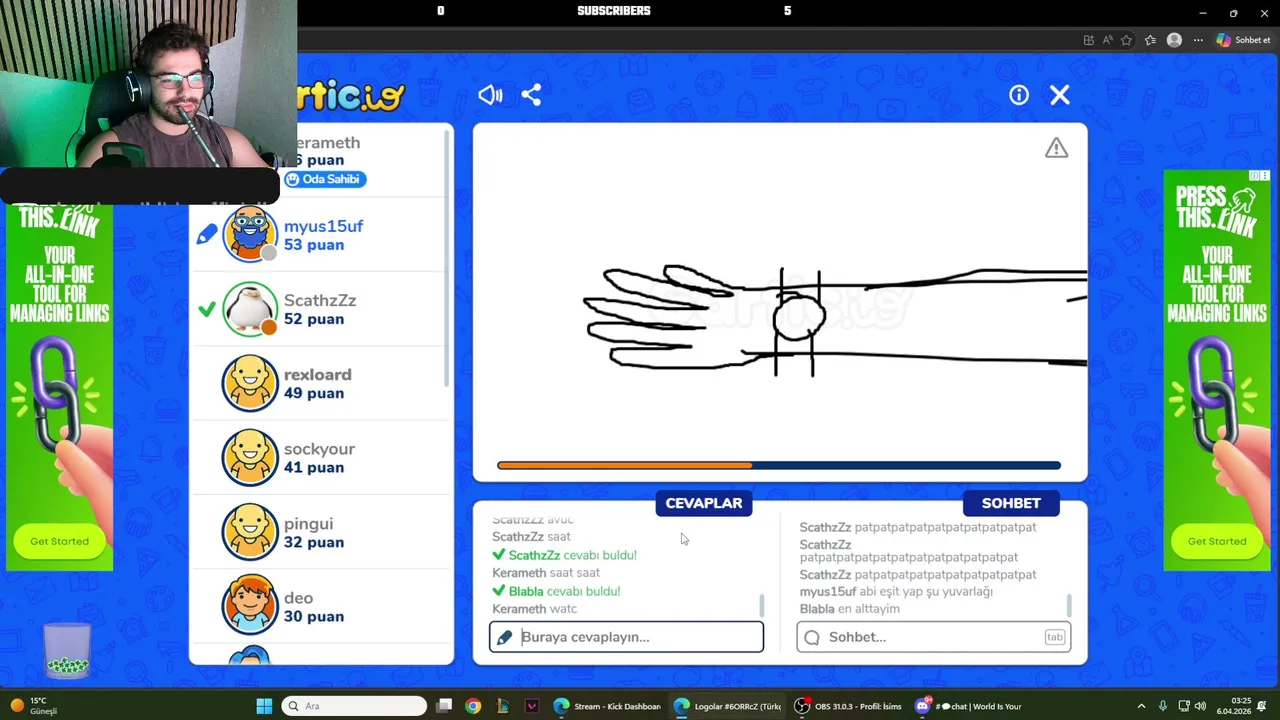Open Edge settings three-dots menu
This screenshot has height=720, width=1280.
pyautogui.click(x=1198, y=40)
